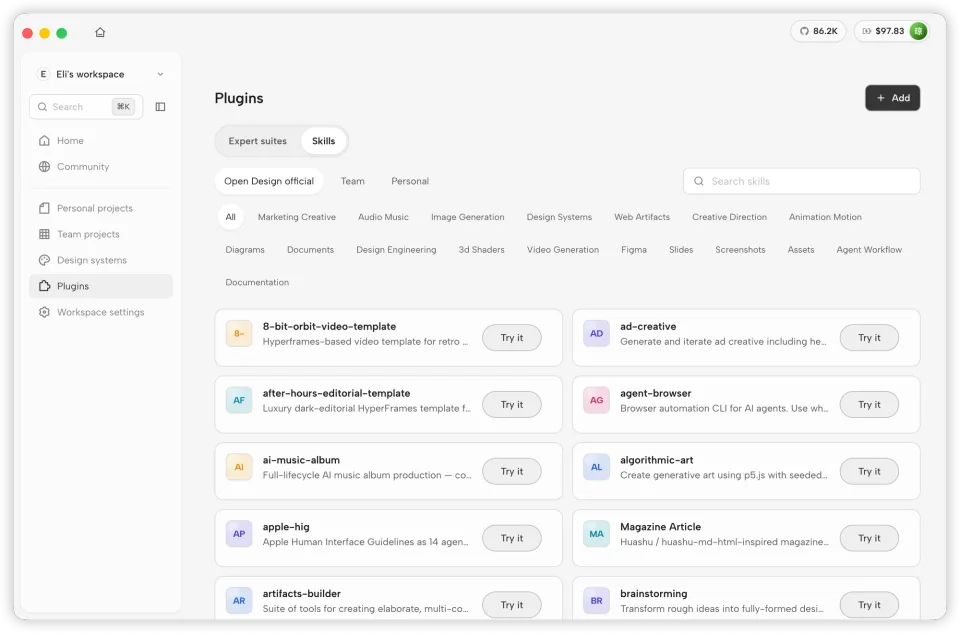Select the All category filter

click(230, 217)
